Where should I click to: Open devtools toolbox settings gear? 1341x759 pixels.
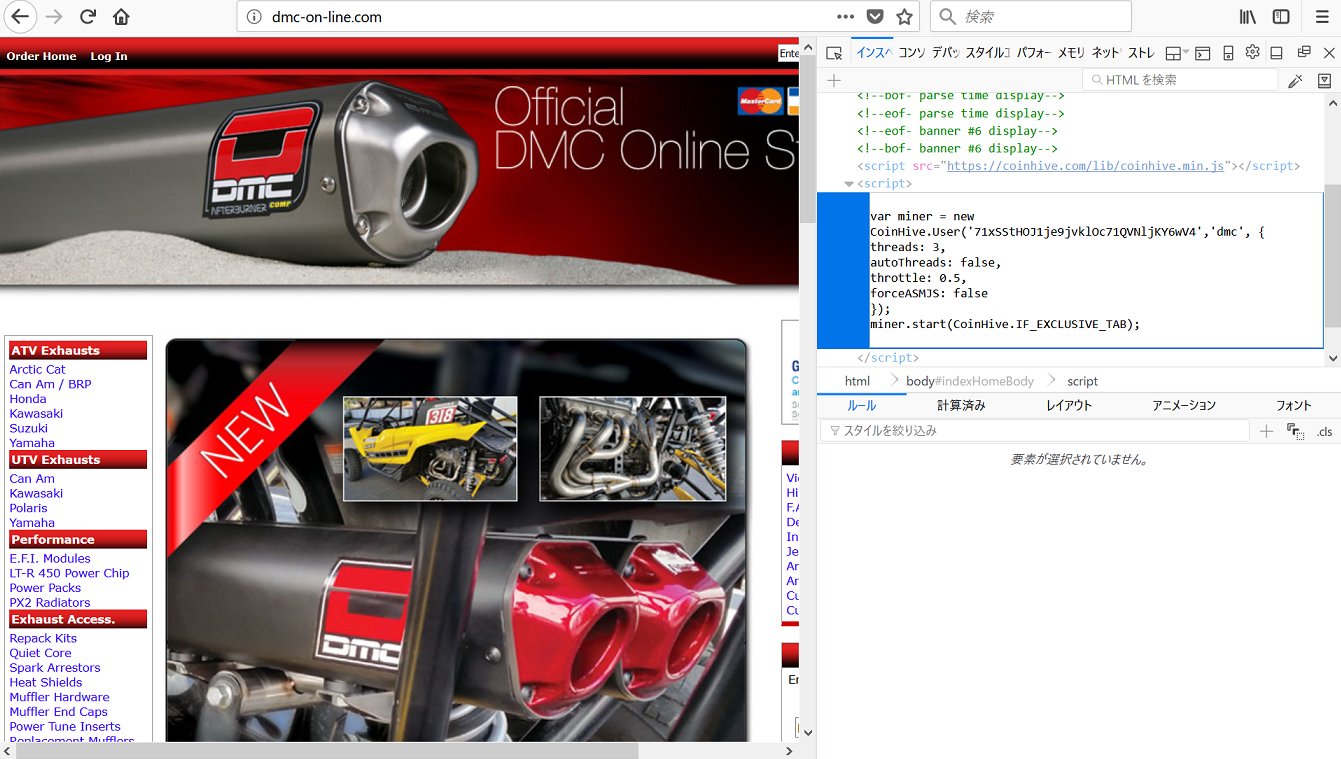[x=1252, y=53]
